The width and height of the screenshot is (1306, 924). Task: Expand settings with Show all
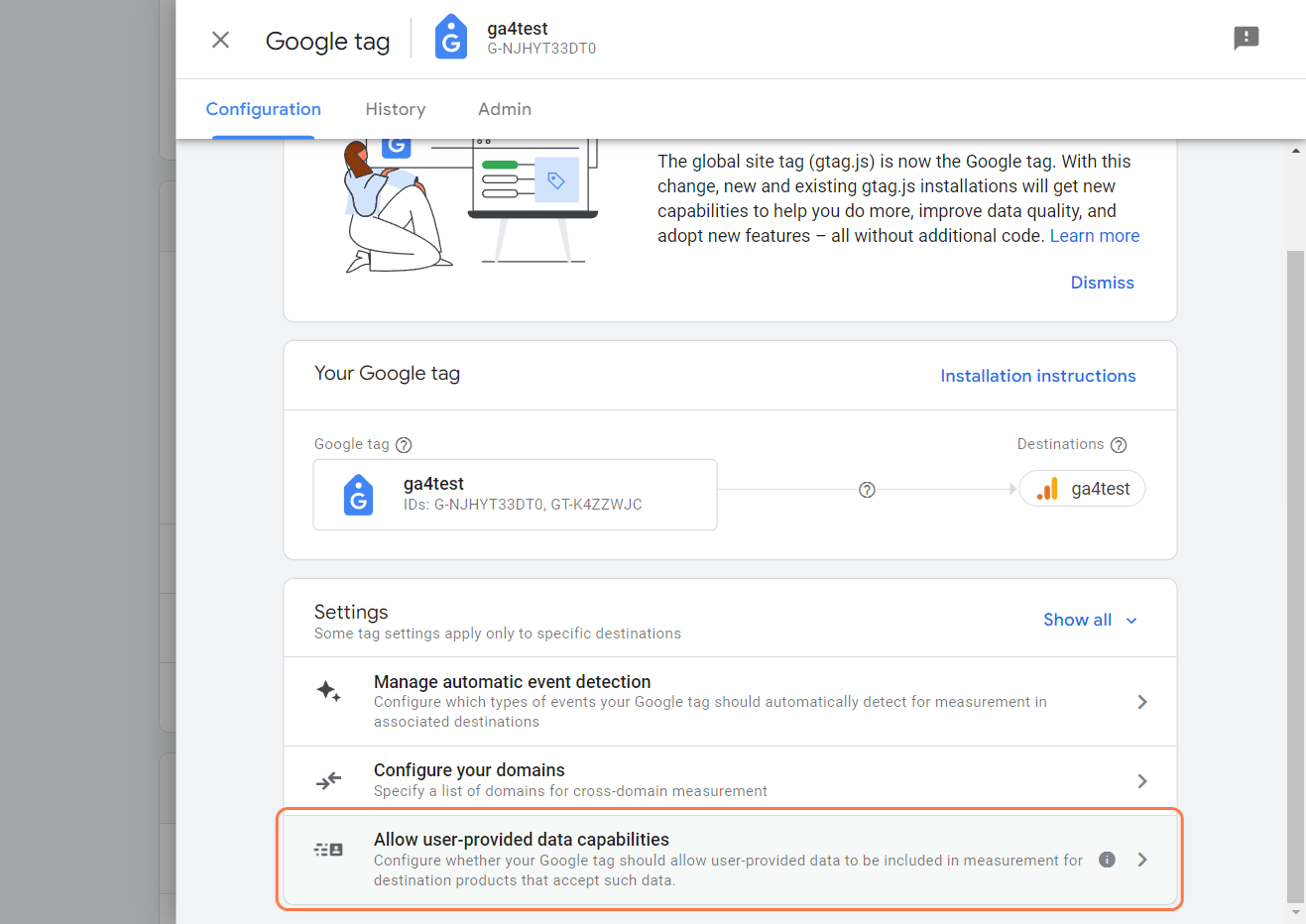coord(1090,620)
